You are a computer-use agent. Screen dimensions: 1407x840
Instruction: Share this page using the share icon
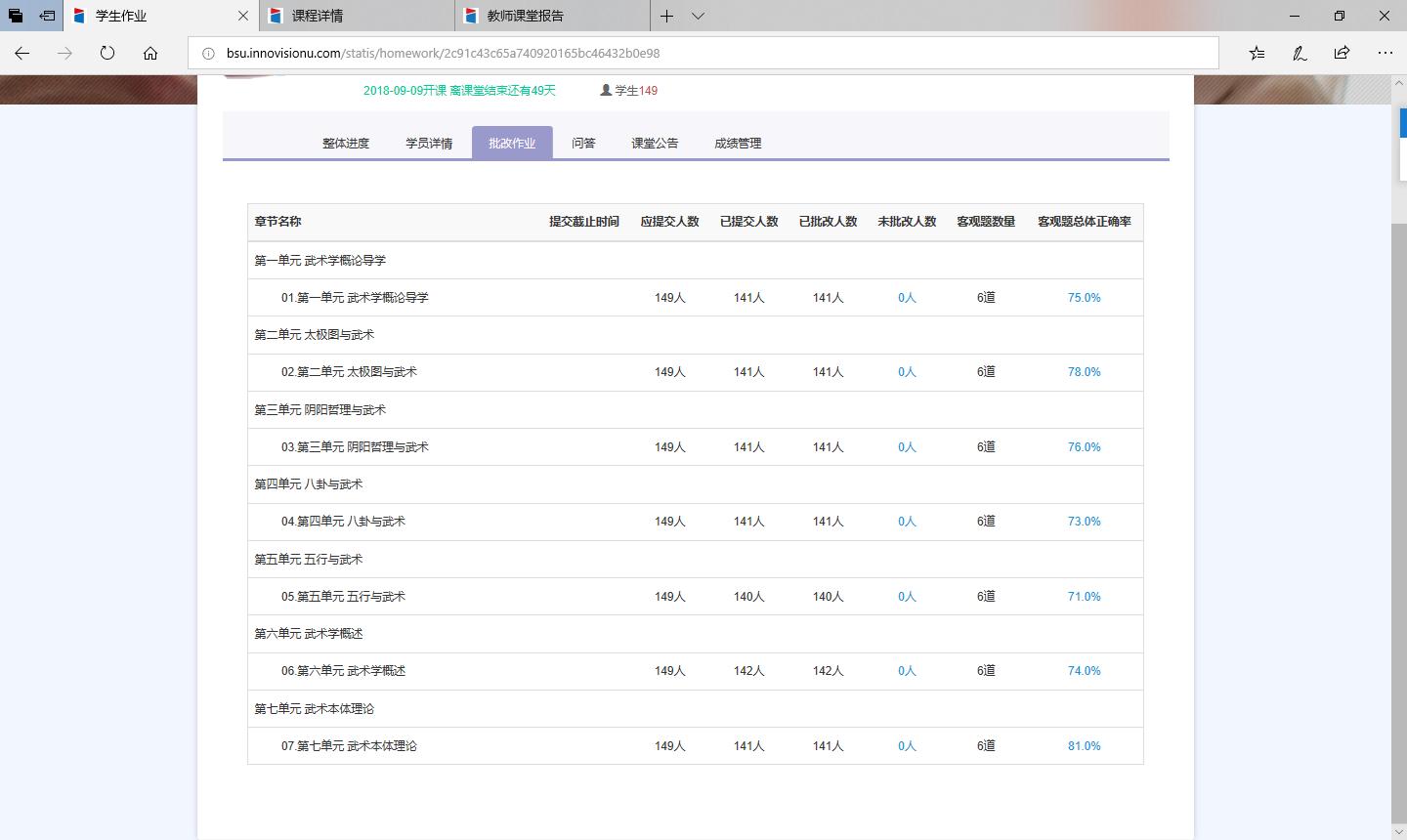1342,53
